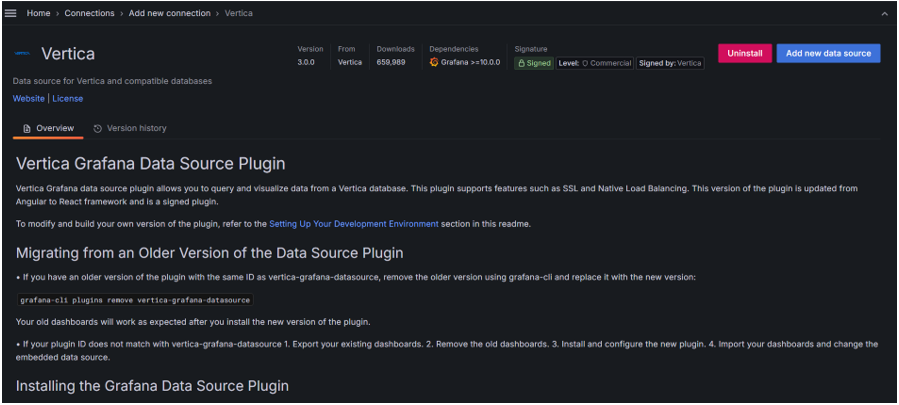Click the Signed by: Vertica badge
This screenshot has height=405, width=899.
coord(670,63)
